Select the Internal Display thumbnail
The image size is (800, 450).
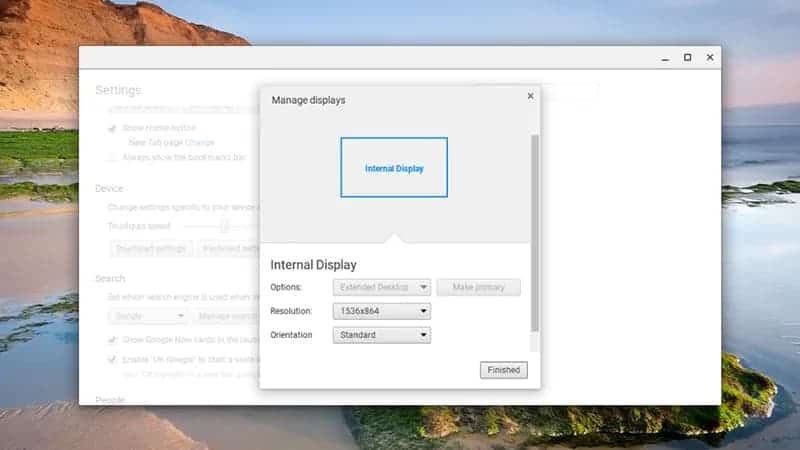(x=394, y=168)
